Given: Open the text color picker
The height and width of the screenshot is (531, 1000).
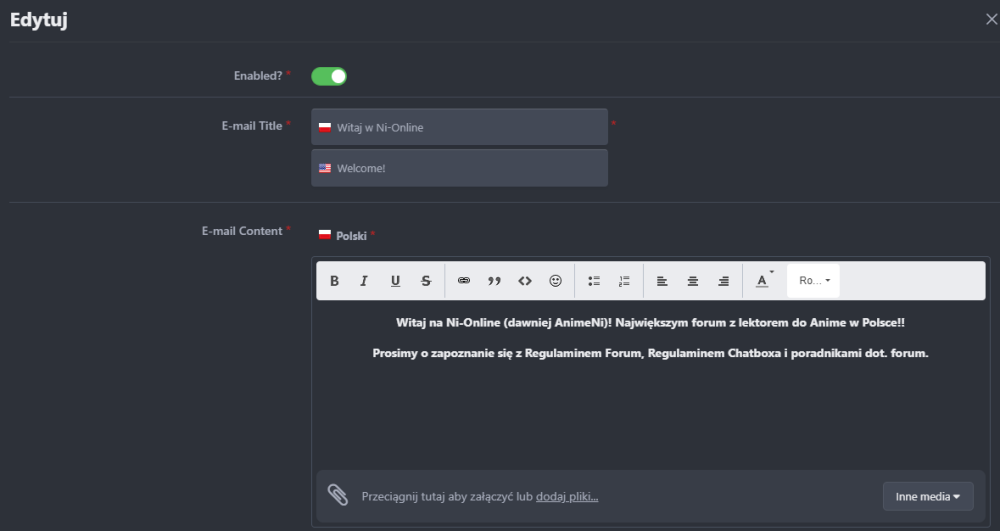Looking at the screenshot, I should (762, 281).
